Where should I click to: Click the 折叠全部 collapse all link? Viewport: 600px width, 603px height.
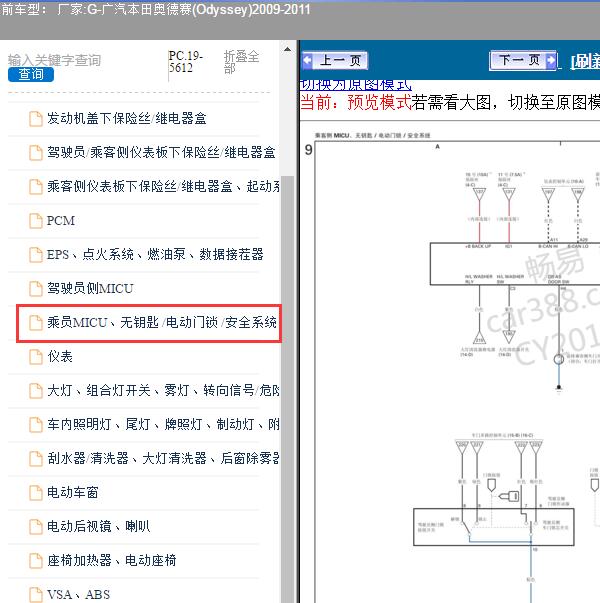click(241, 62)
